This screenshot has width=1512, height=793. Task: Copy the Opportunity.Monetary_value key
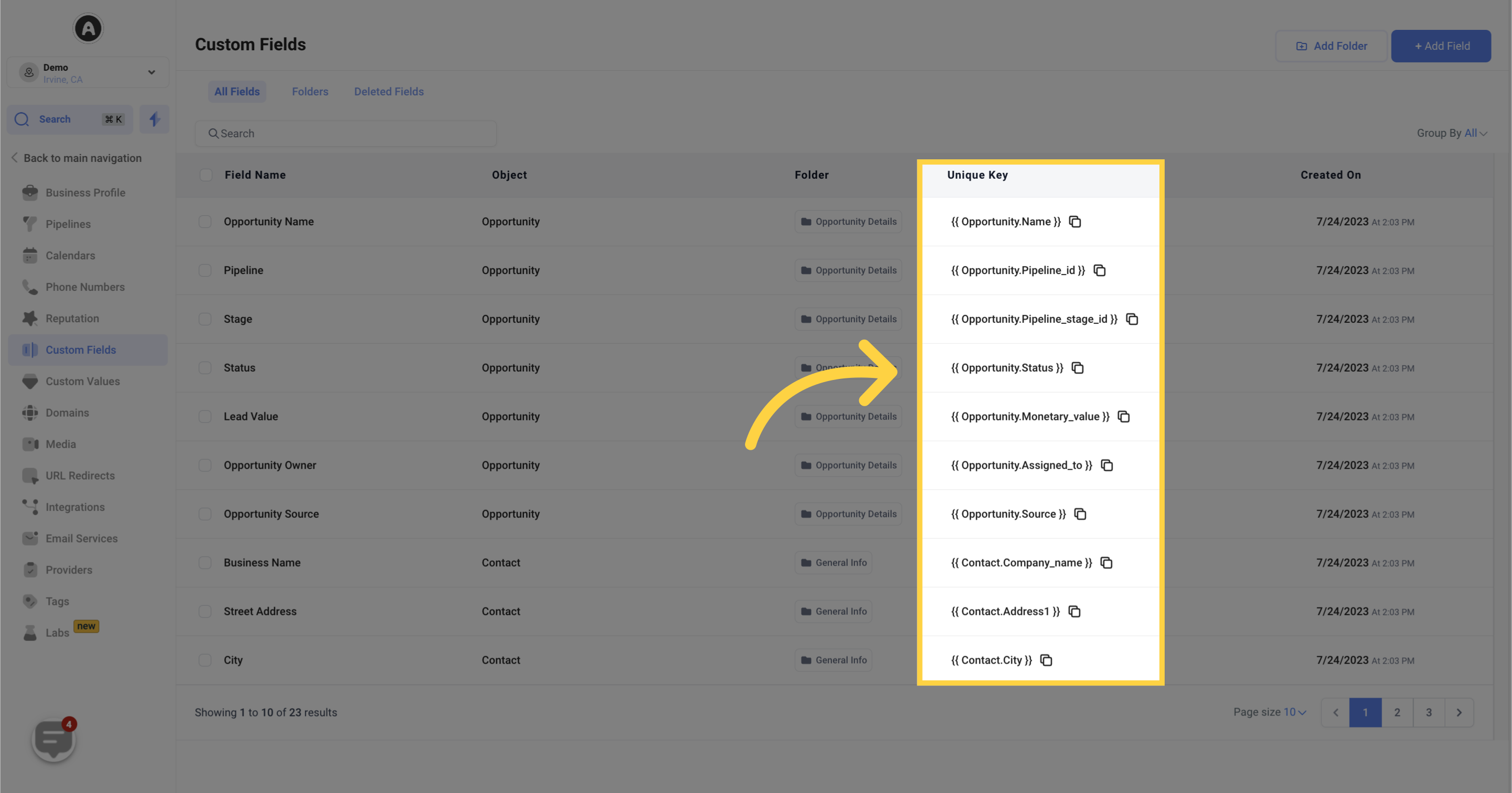(x=1124, y=417)
